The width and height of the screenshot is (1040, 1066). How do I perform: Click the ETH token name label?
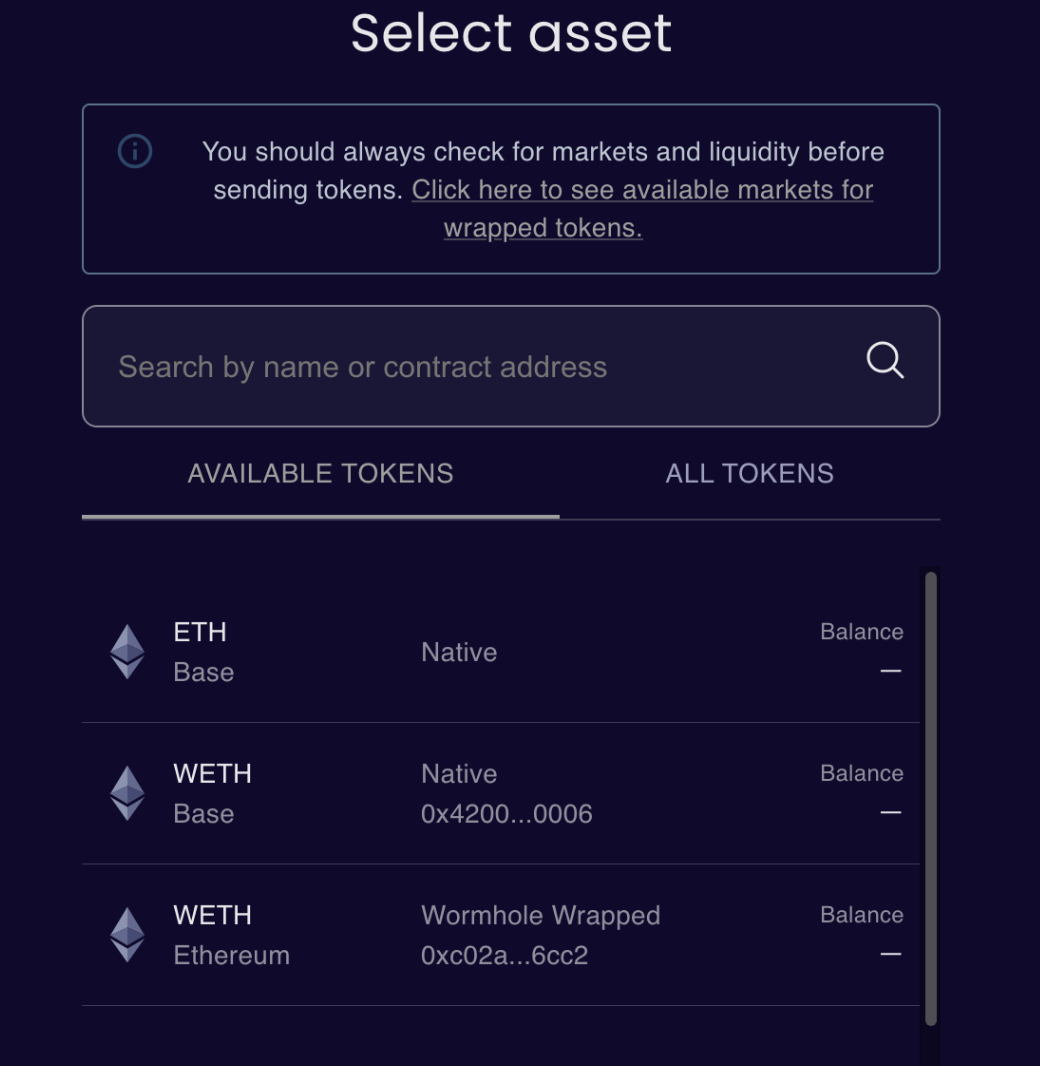[200, 632]
